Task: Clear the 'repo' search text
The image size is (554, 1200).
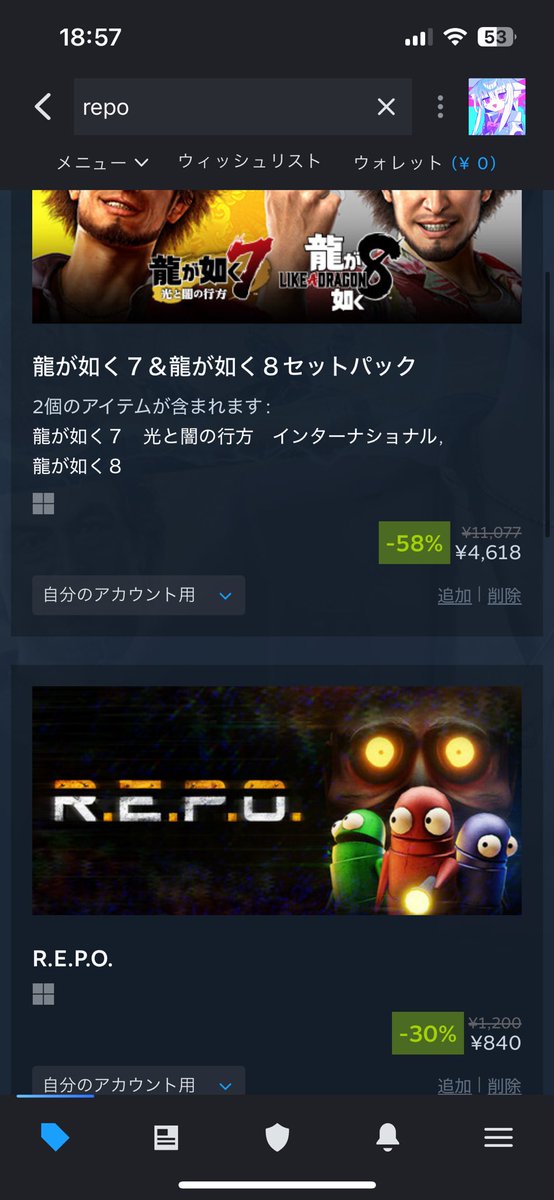Action: pos(386,107)
